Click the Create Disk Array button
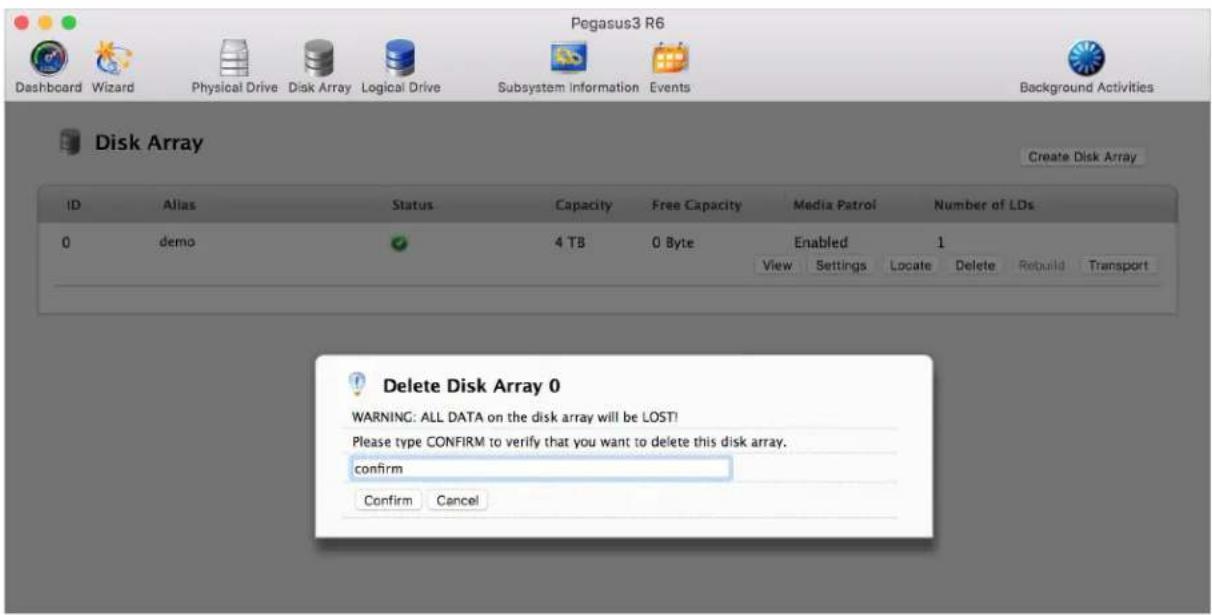 tap(1083, 157)
